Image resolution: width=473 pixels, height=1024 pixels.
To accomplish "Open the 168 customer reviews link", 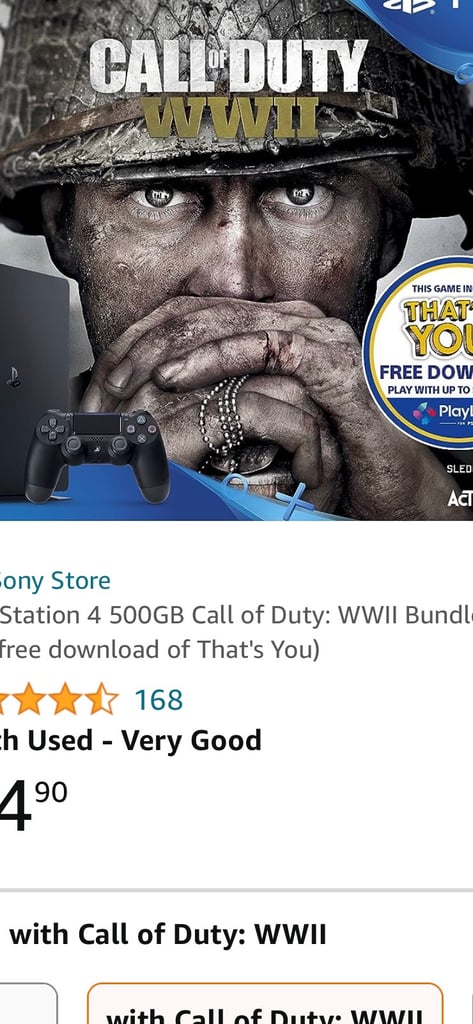I will coord(159,700).
